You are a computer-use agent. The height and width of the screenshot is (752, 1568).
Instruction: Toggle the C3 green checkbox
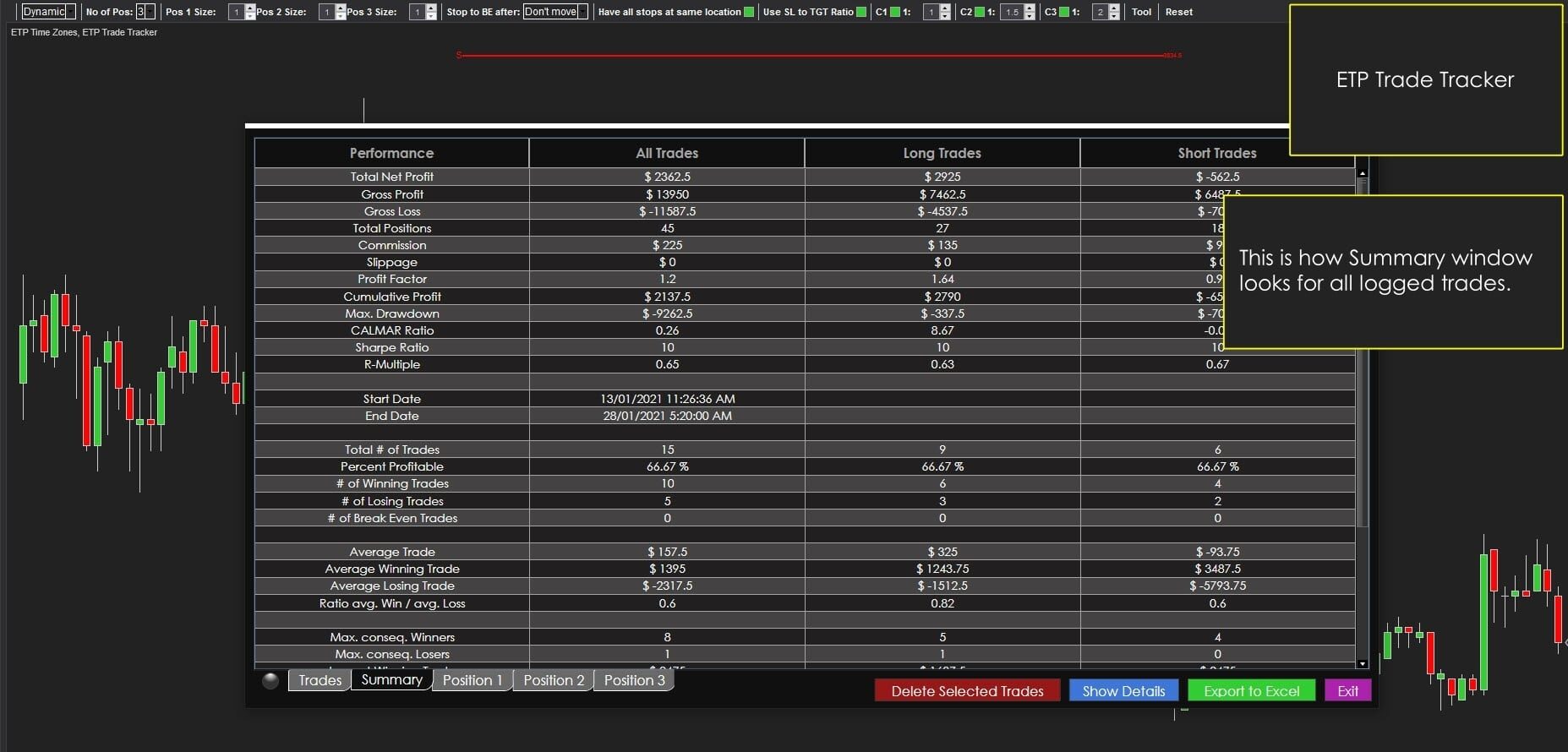[x=1064, y=12]
